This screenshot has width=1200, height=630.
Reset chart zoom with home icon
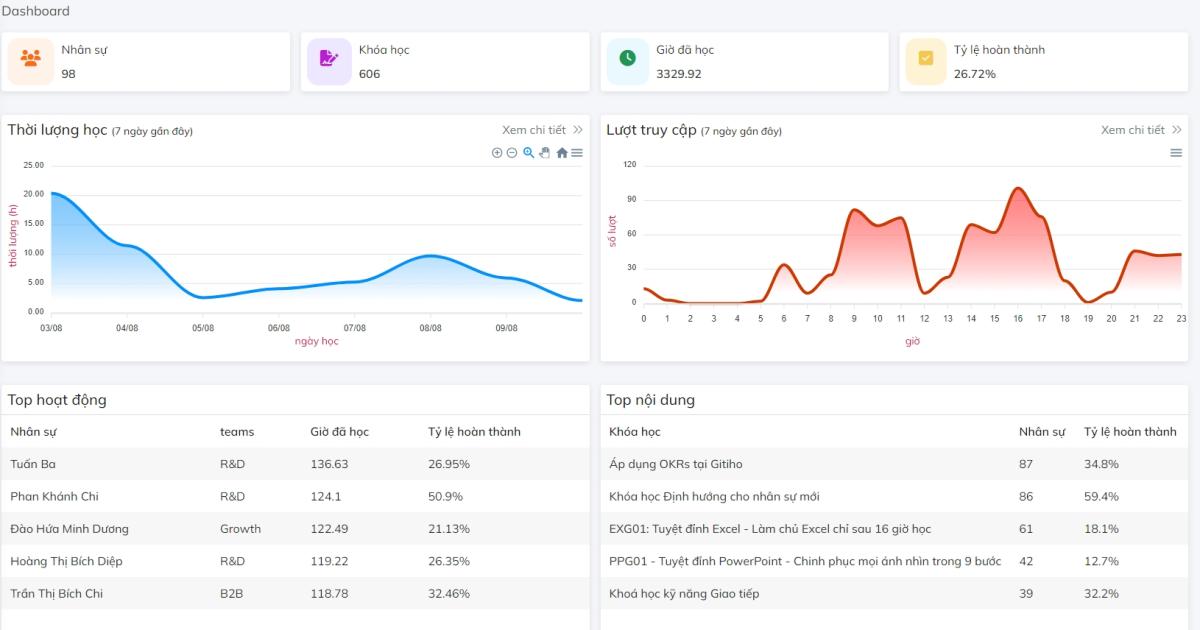562,153
